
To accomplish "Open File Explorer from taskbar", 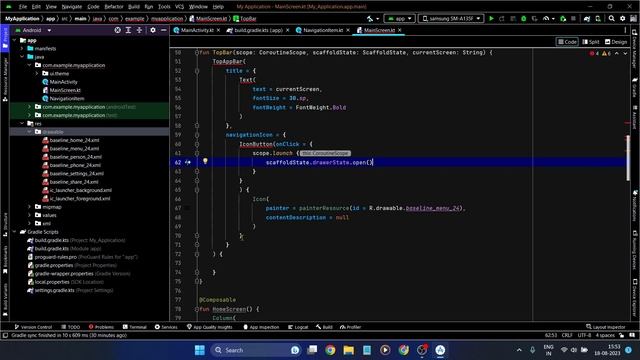I will click(349, 350).
